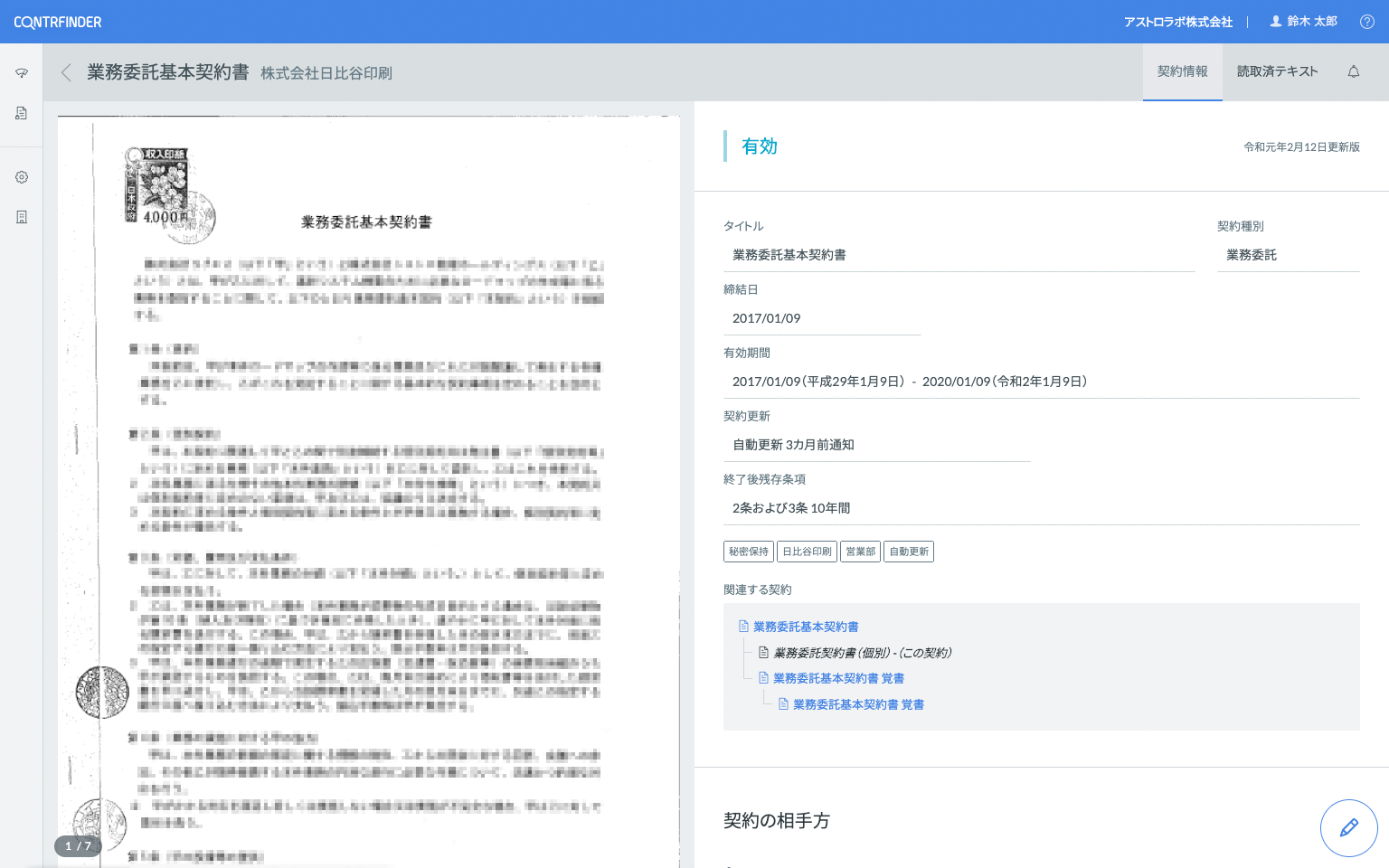
Task: Open the first 業務委託基本契約書 覚書 link
Action: click(x=837, y=678)
